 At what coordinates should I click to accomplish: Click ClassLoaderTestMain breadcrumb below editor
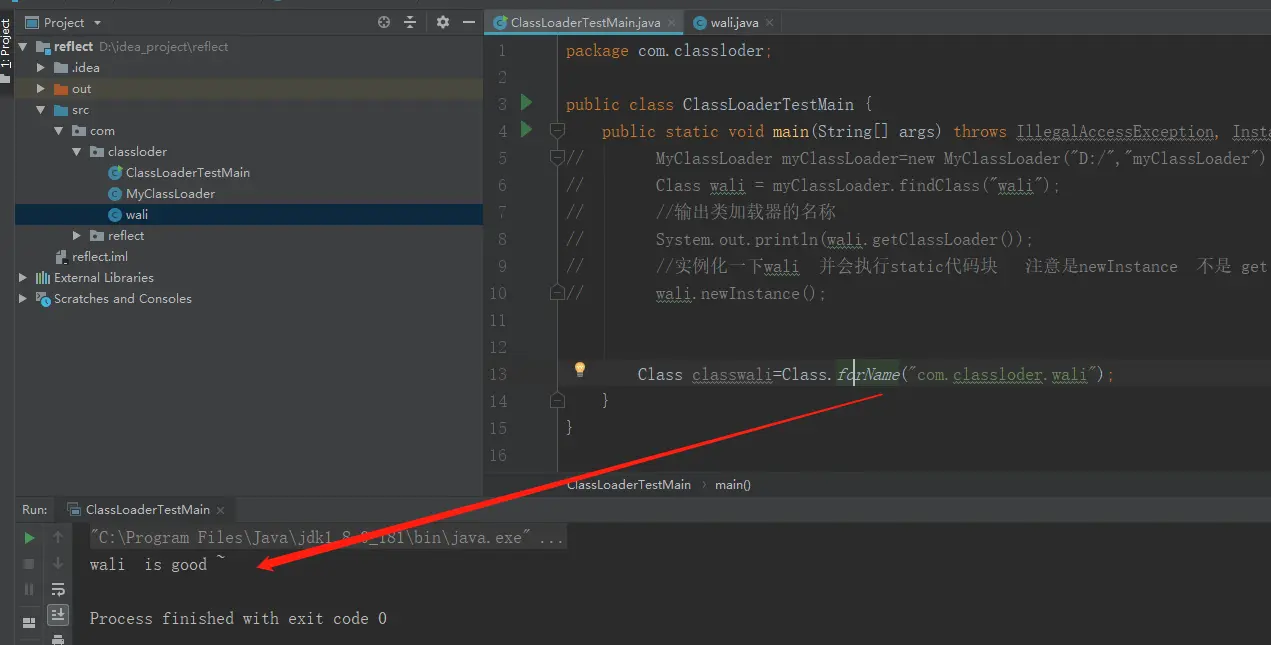click(628, 484)
